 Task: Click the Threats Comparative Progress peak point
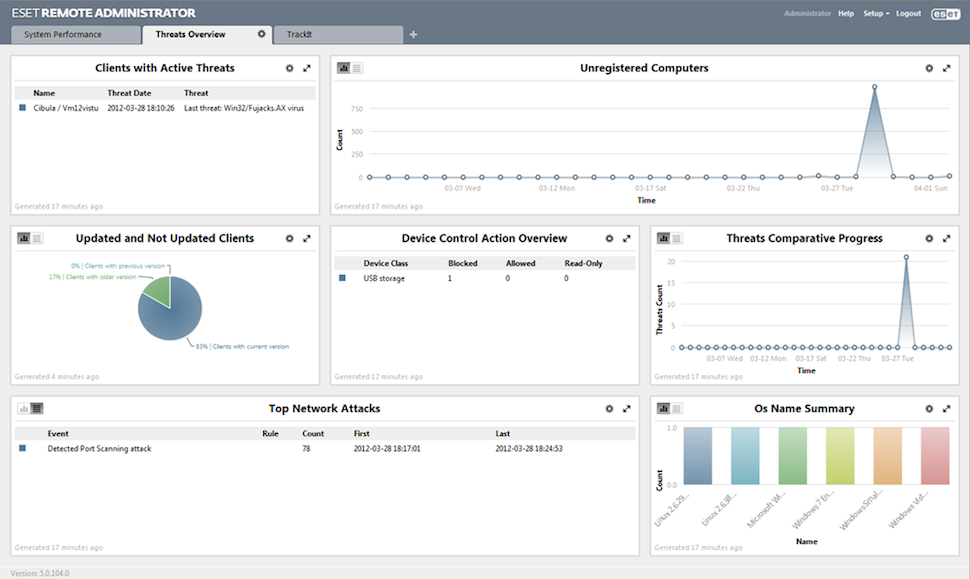click(x=906, y=257)
